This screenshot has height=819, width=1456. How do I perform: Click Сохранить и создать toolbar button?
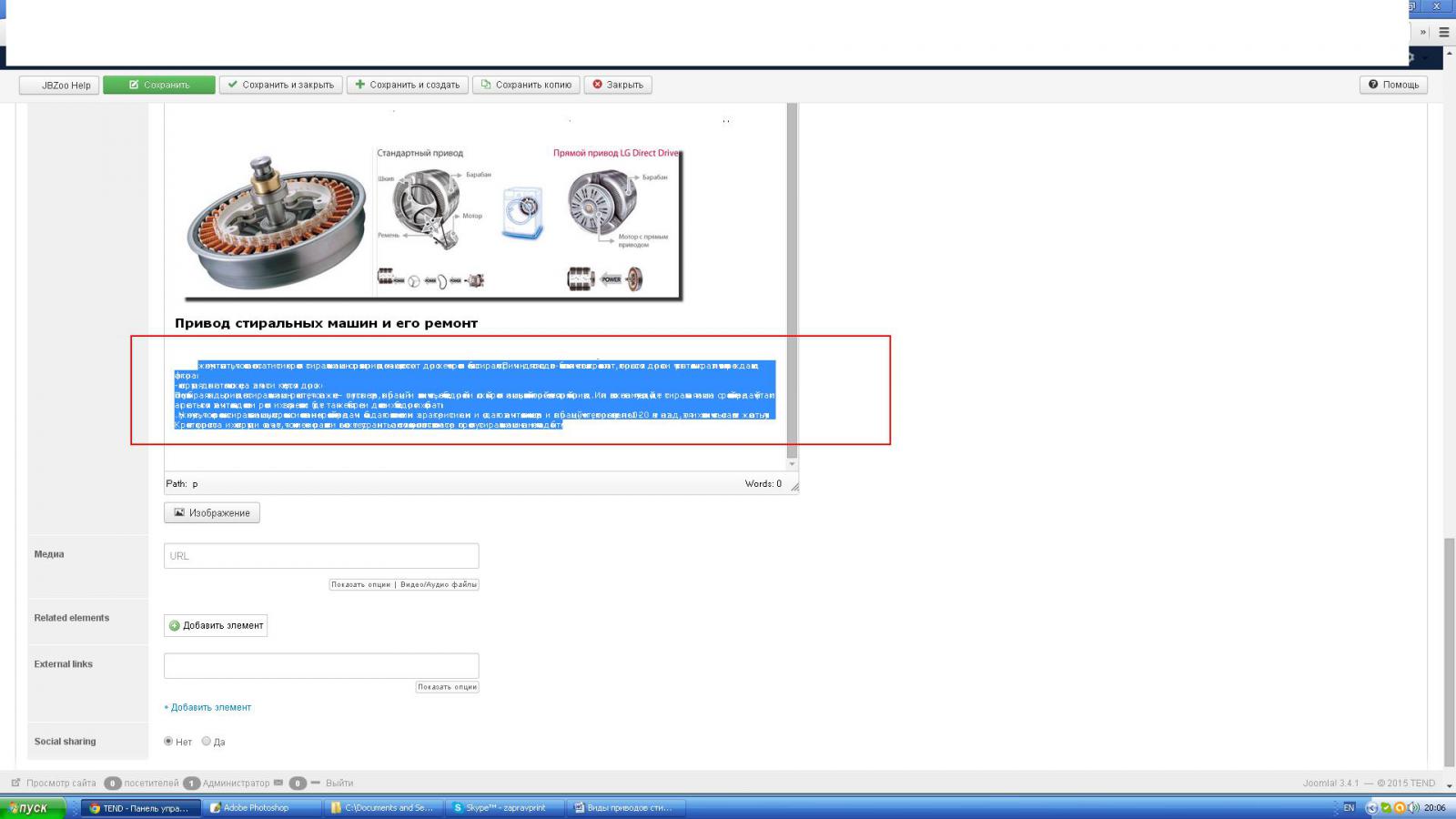pyautogui.click(x=407, y=85)
